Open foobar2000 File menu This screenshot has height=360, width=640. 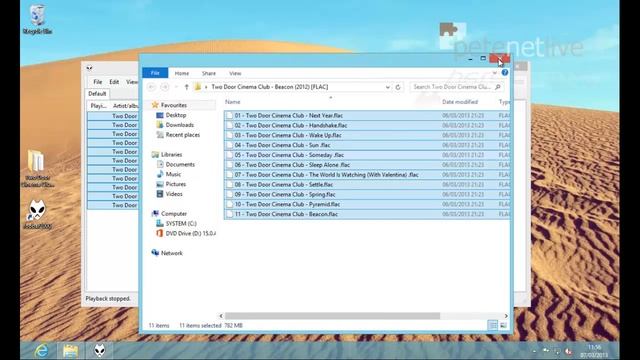(98, 82)
